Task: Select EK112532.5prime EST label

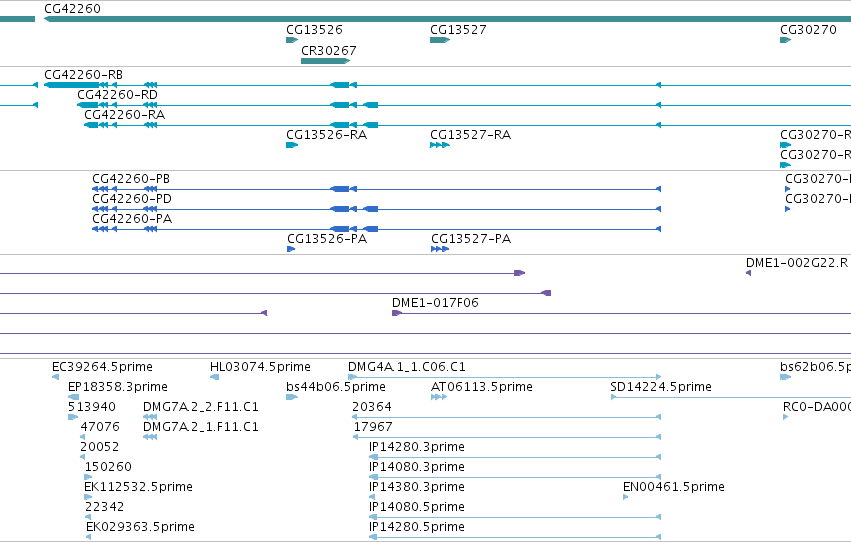Action: point(138,488)
